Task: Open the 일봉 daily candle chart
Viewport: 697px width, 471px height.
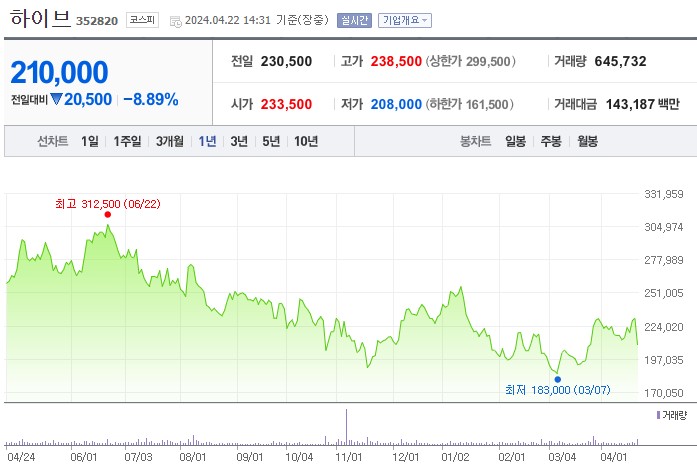Action: pos(516,141)
